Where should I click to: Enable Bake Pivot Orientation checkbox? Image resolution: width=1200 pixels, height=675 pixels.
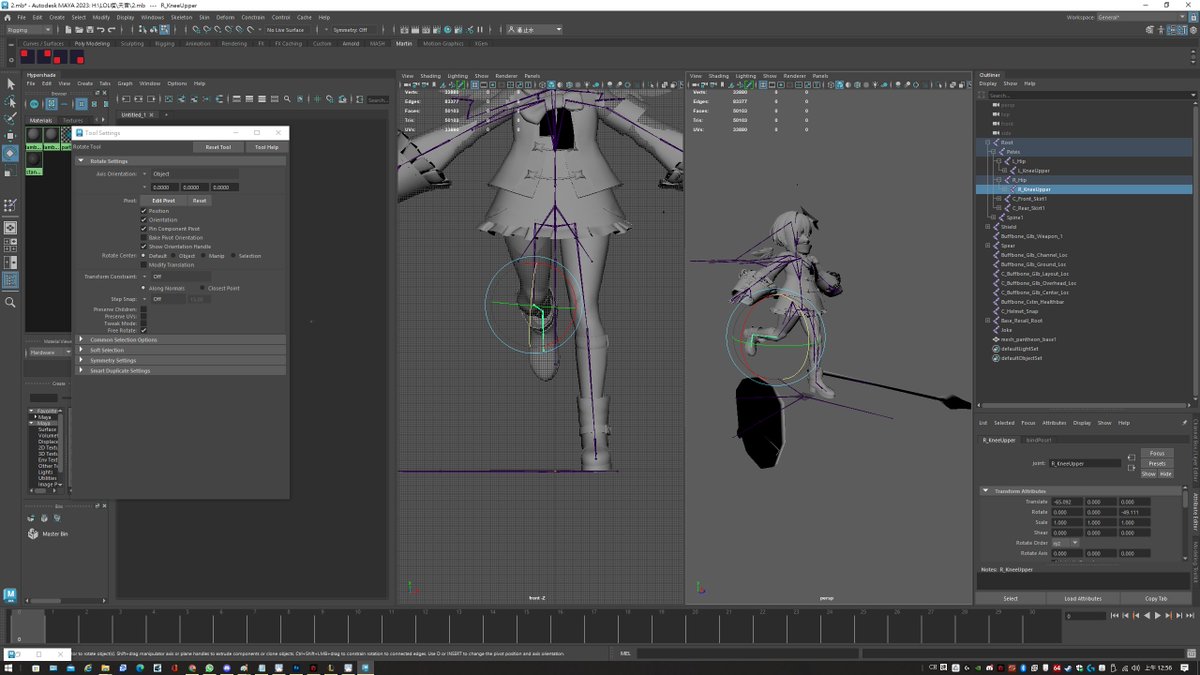144,238
